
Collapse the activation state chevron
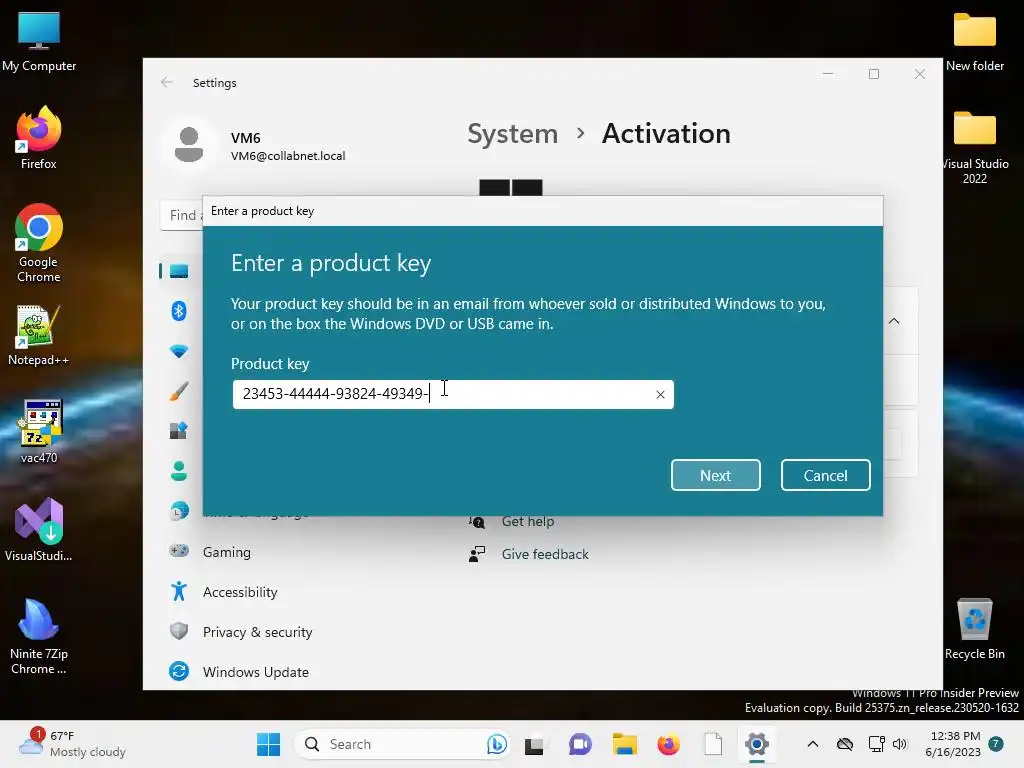click(894, 321)
